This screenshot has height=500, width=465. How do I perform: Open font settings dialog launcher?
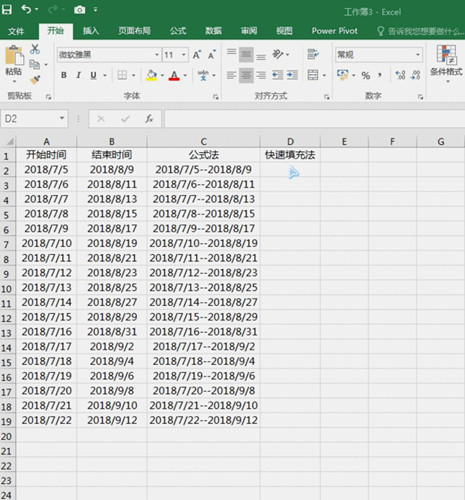point(216,97)
